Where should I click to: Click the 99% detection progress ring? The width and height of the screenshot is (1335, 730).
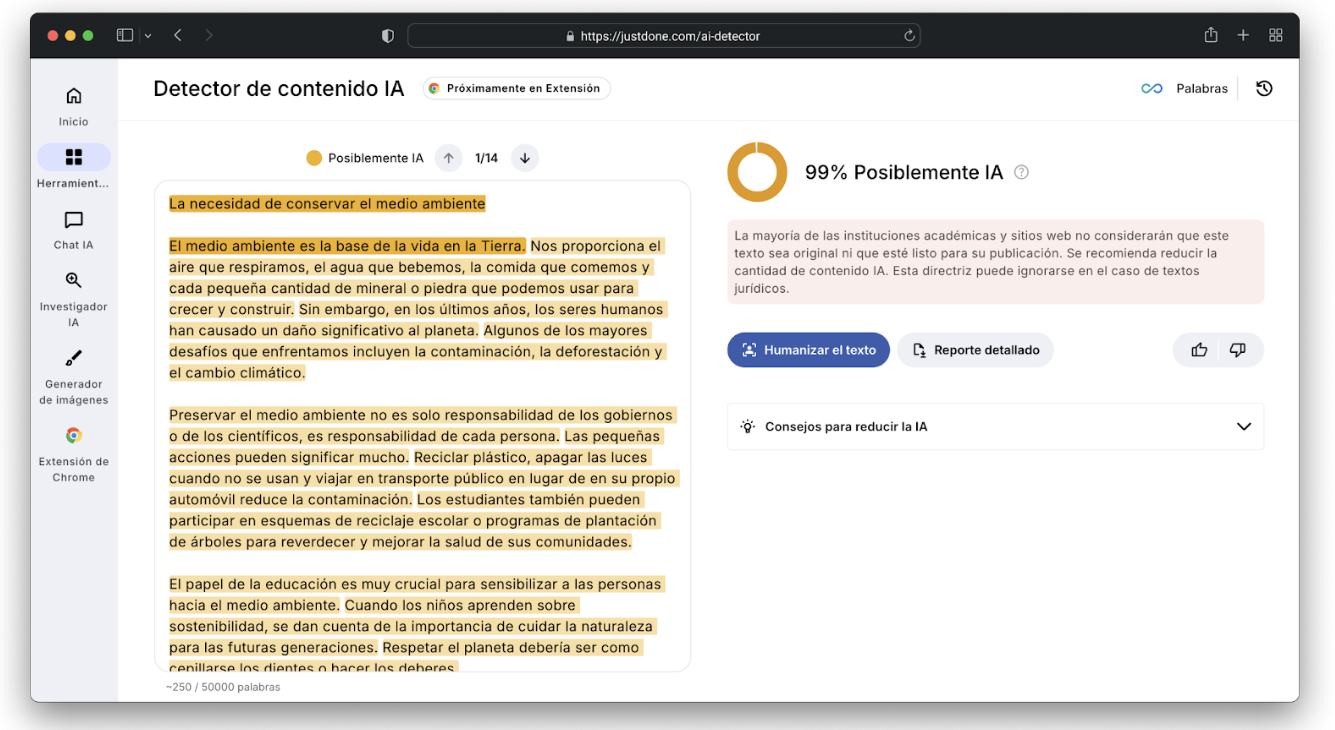click(757, 171)
